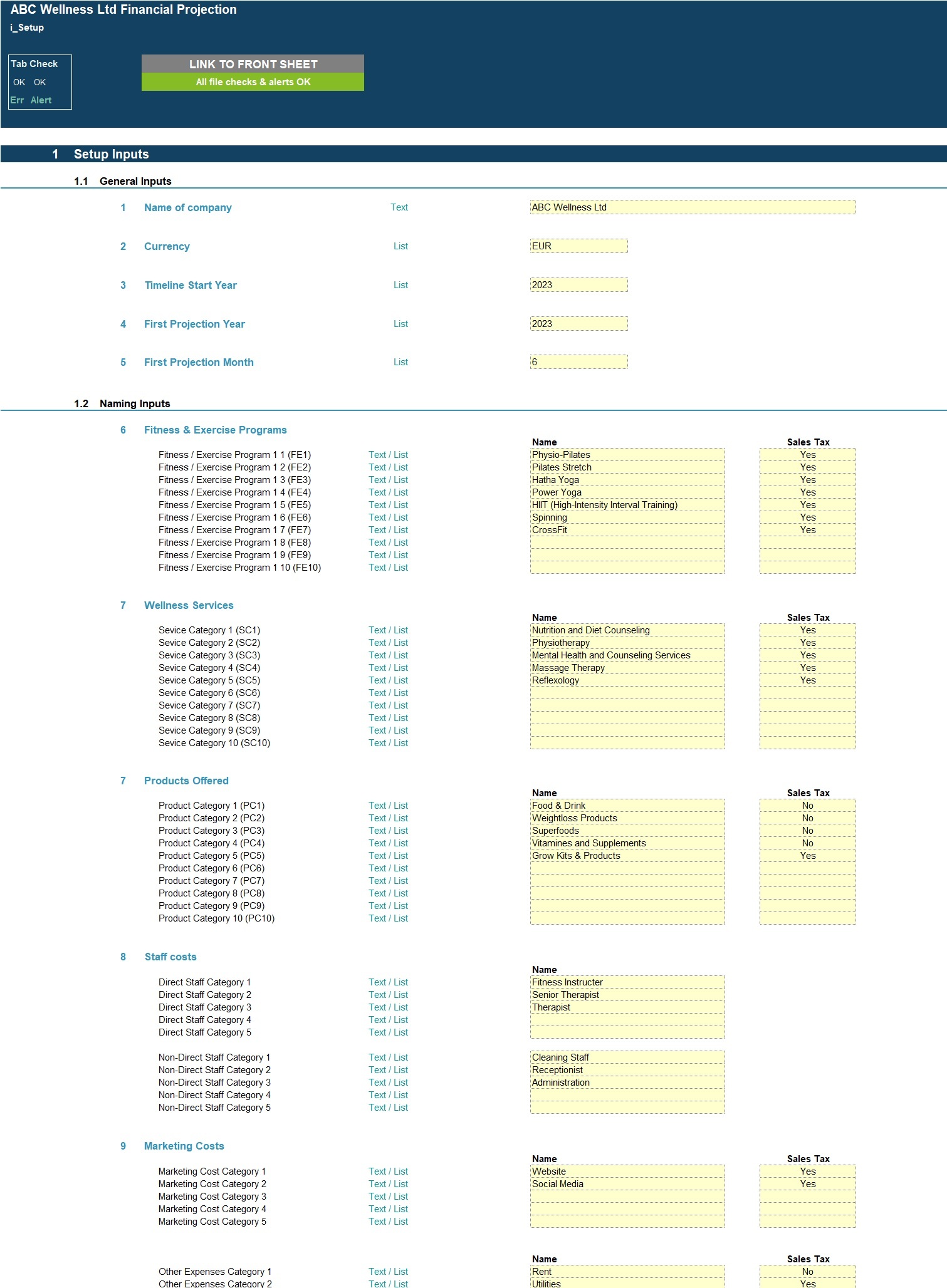The width and height of the screenshot is (947, 1288).
Task: Click the Naming Inputs subsection heading
Action: pyautogui.click(x=135, y=403)
